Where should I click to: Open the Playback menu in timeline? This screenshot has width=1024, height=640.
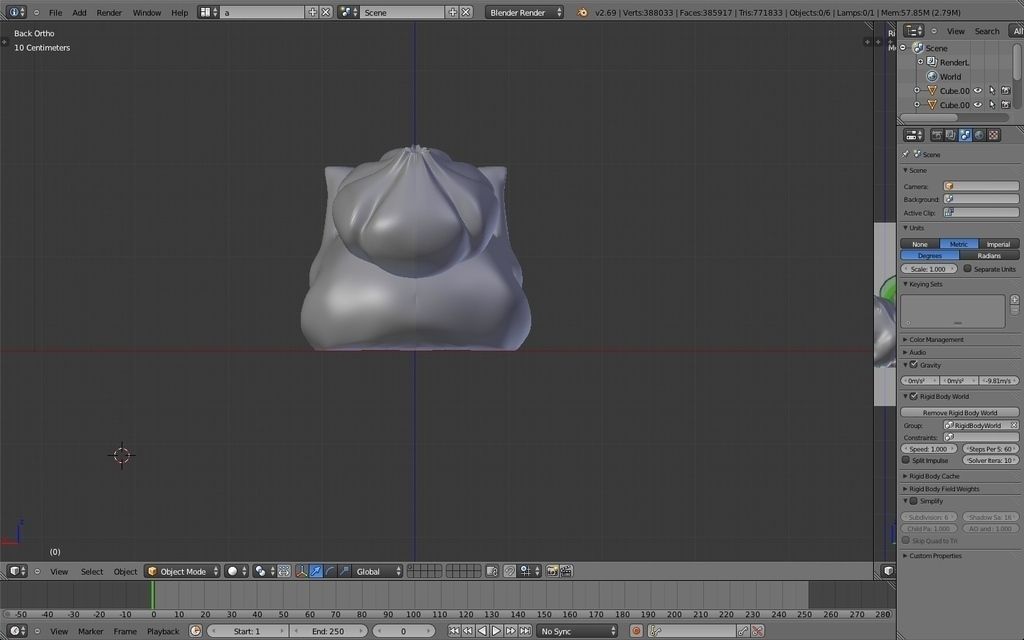tap(163, 632)
